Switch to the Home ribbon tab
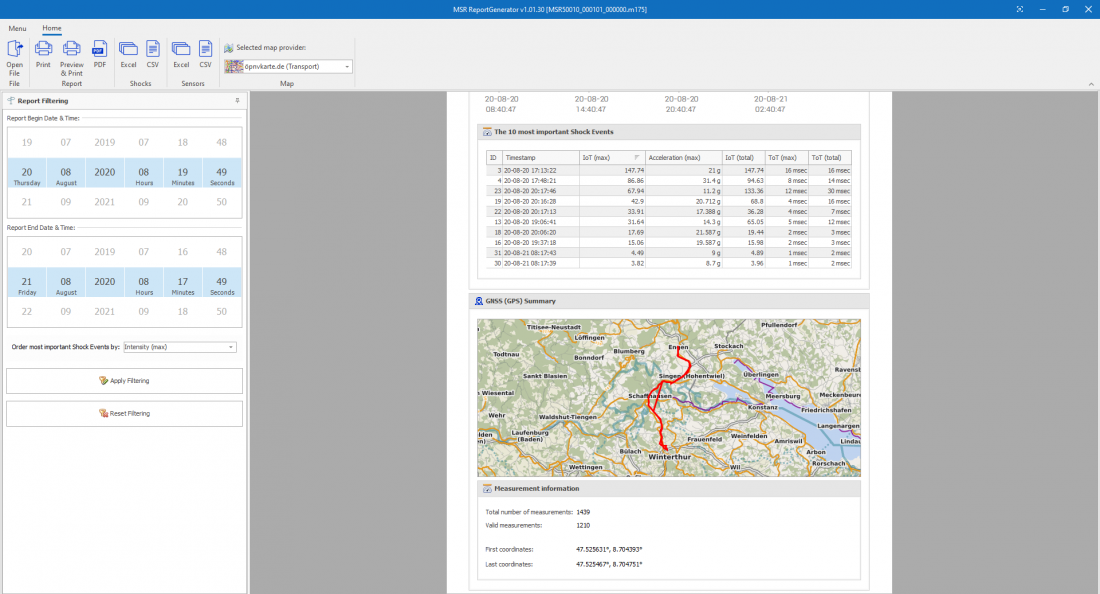 51,28
